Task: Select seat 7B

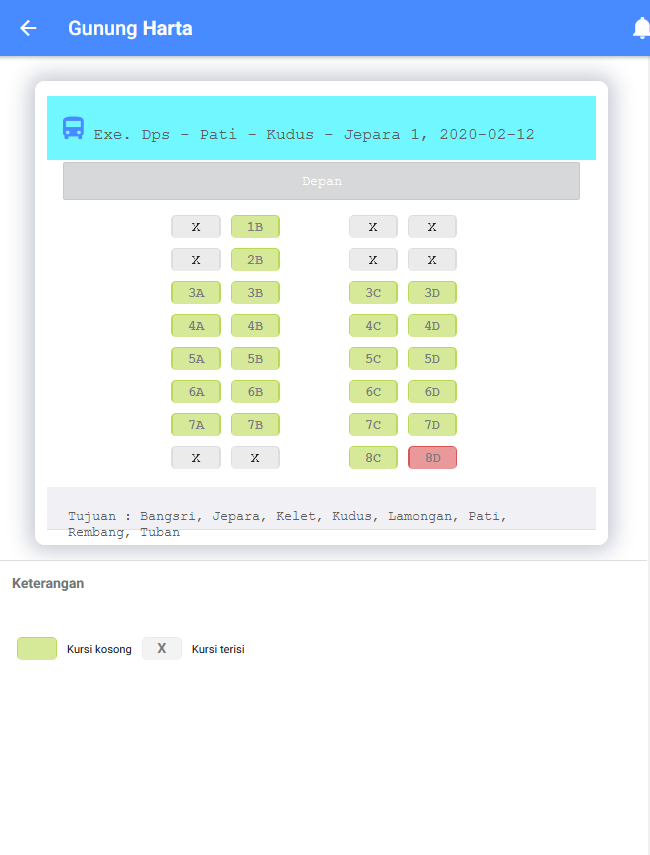Action: click(x=255, y=424)
